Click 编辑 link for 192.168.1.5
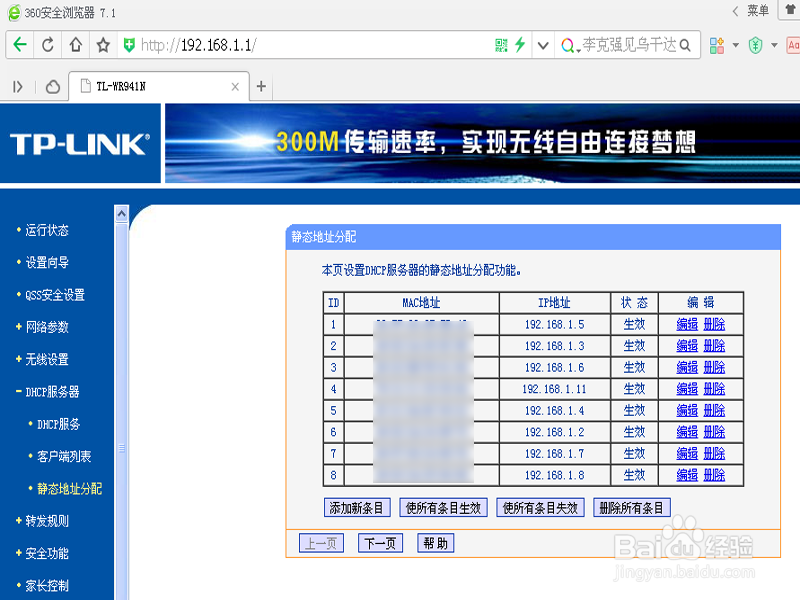 tap(687, 324)
